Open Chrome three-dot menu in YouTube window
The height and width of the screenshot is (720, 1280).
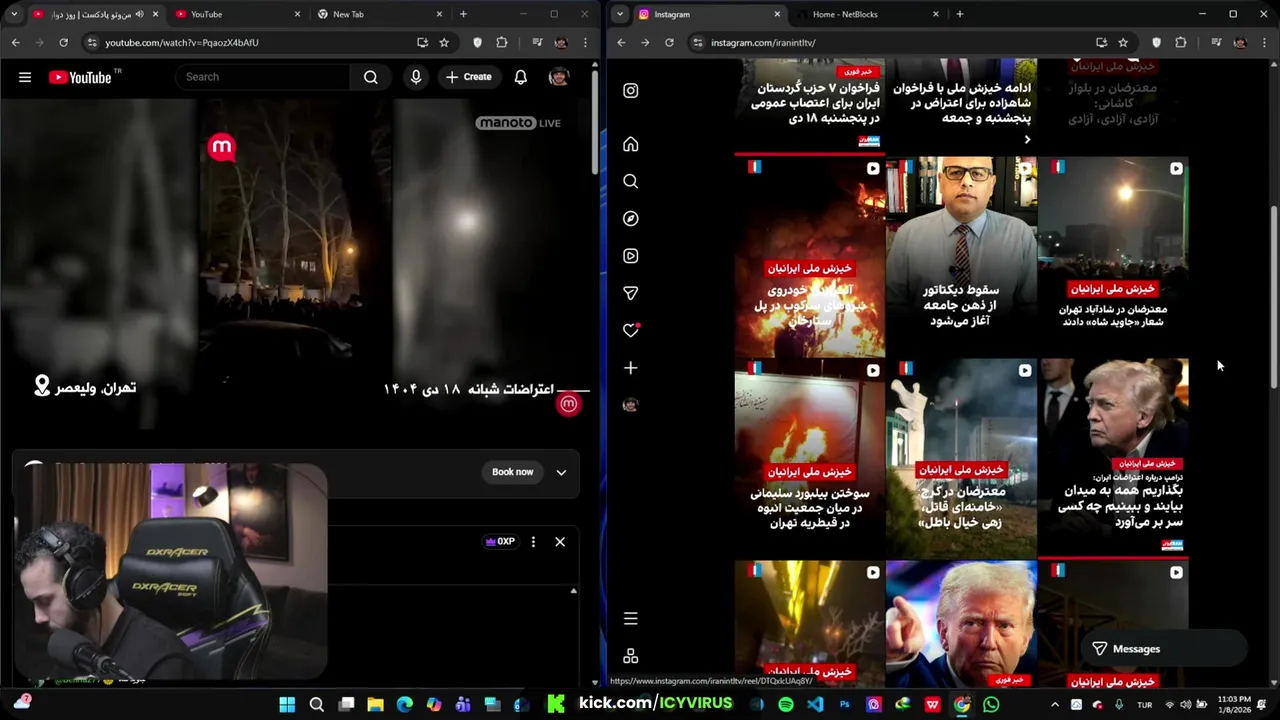(x=585, y=42)
